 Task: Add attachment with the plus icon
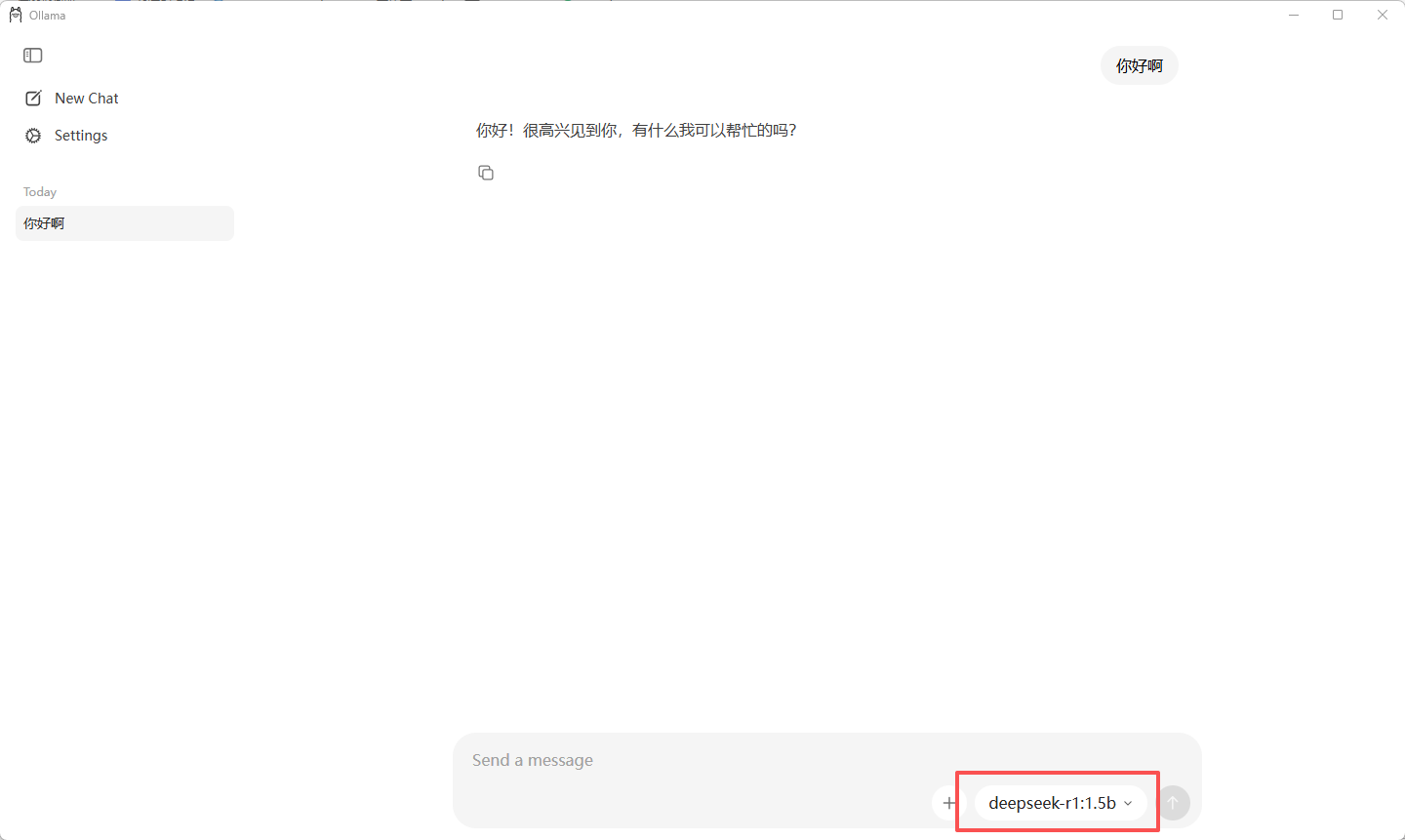click(948, 803)
